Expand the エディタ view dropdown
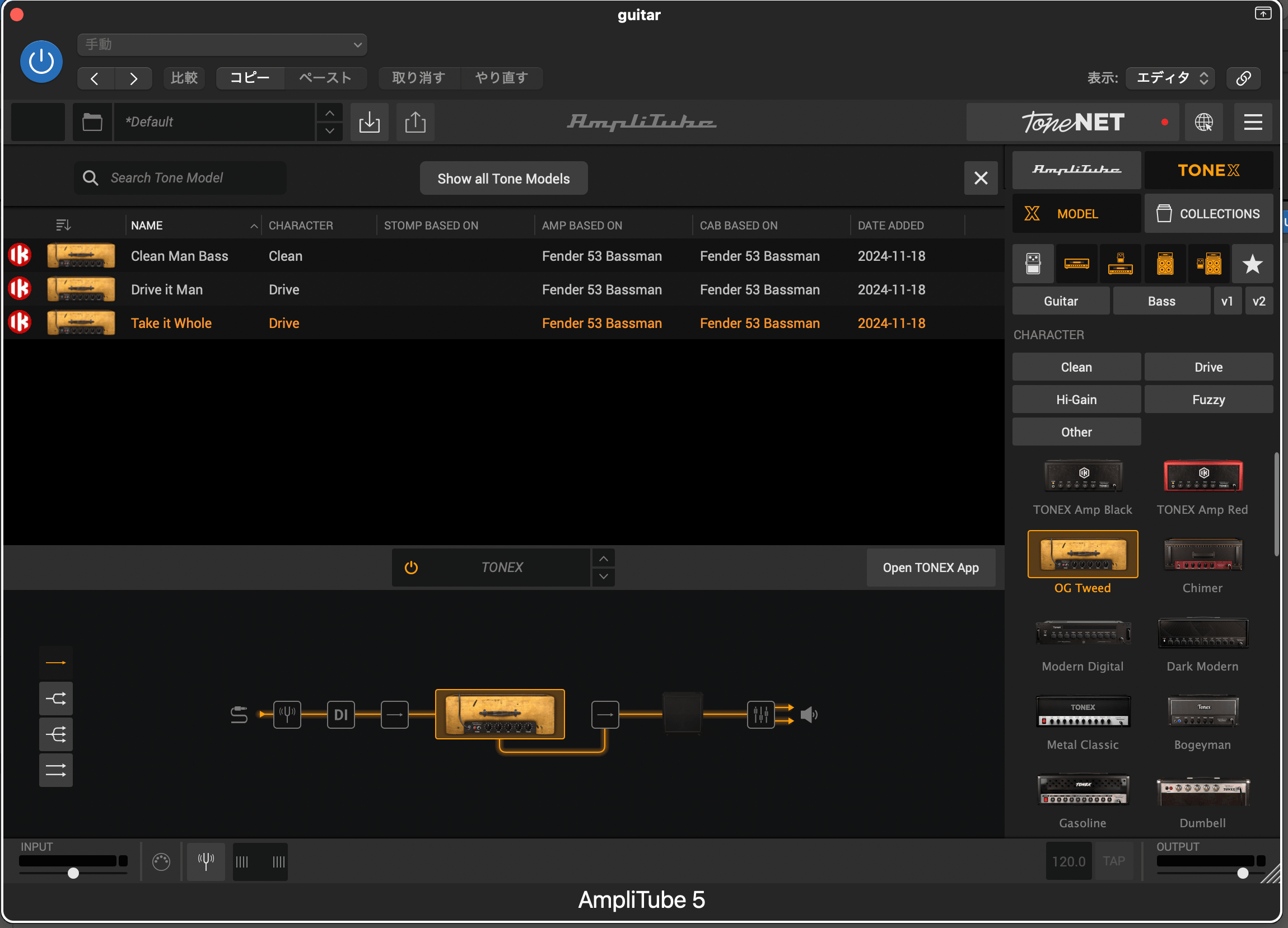 (x=1169, y=78)
